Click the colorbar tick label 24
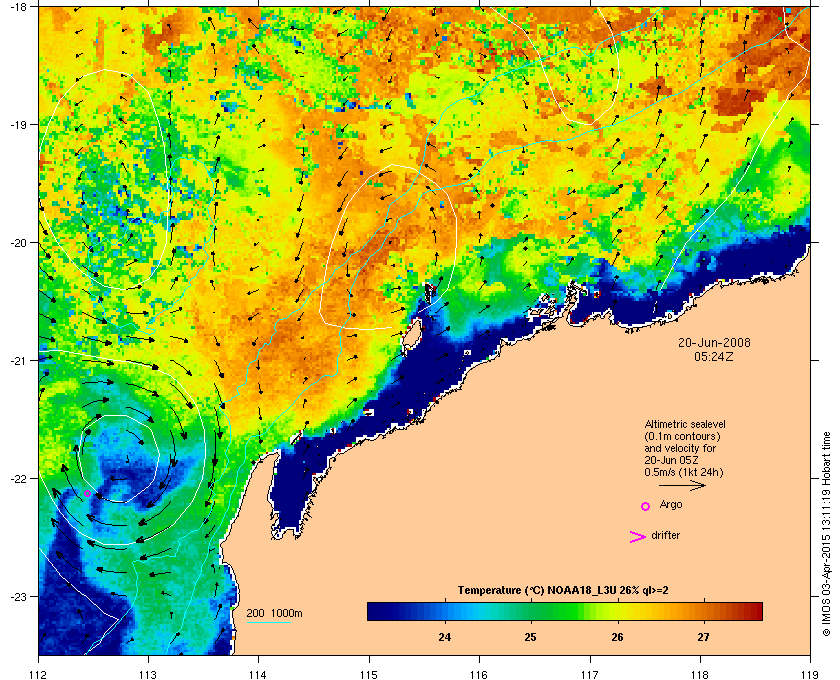The width and height of the screenshot is (840, 680). 444,637
